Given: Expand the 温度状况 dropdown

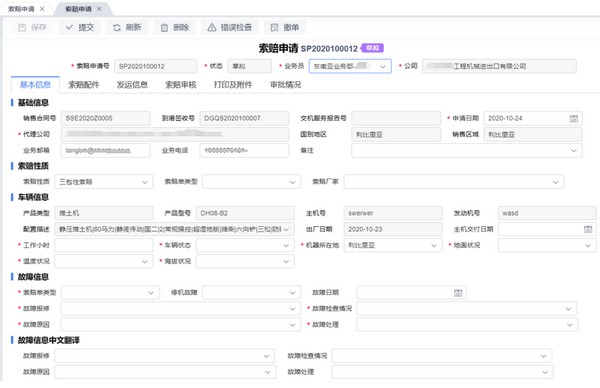Looking at the screenshot, I should click(104, 261).
